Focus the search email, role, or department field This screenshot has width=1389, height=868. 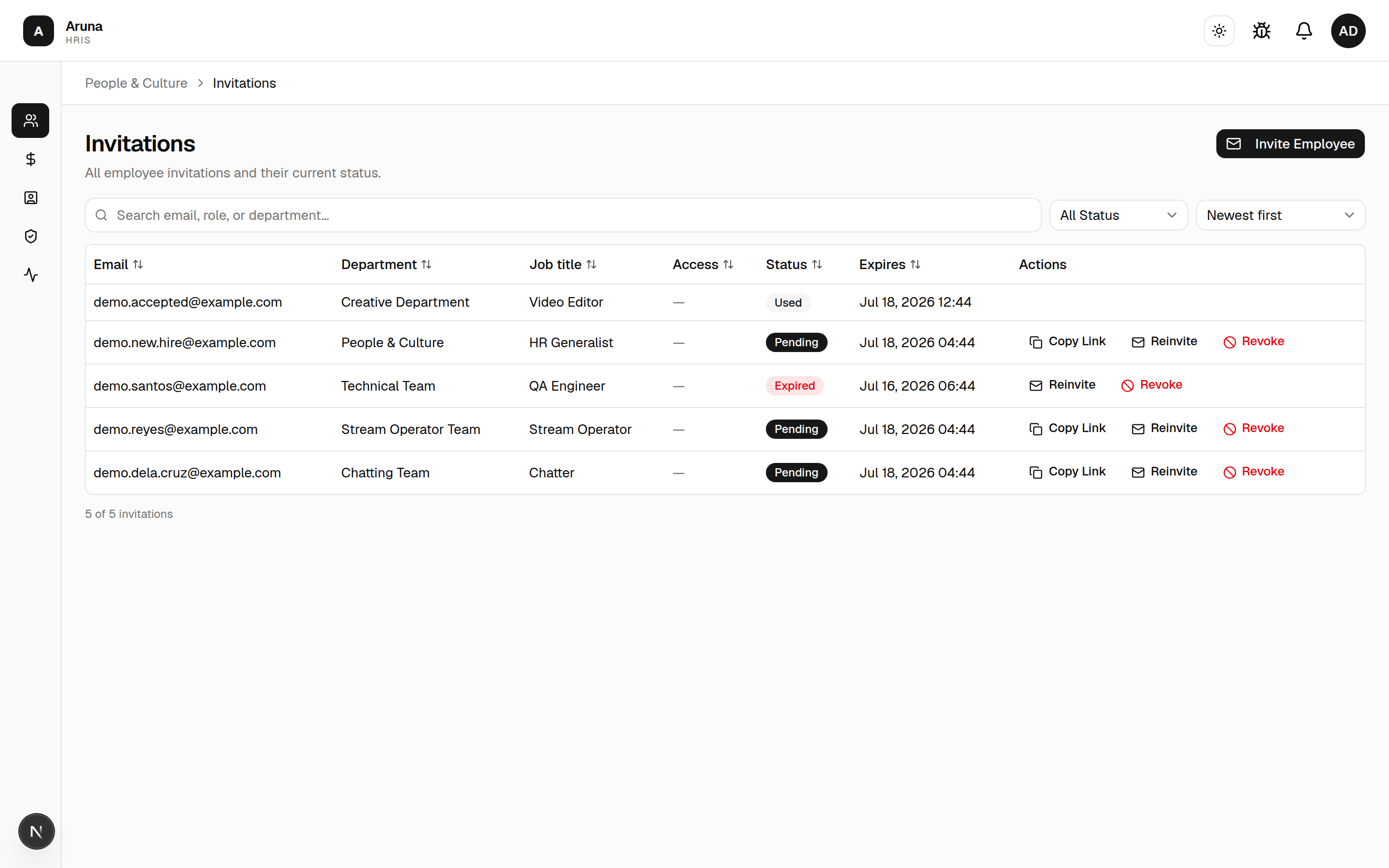coord(563,215)
